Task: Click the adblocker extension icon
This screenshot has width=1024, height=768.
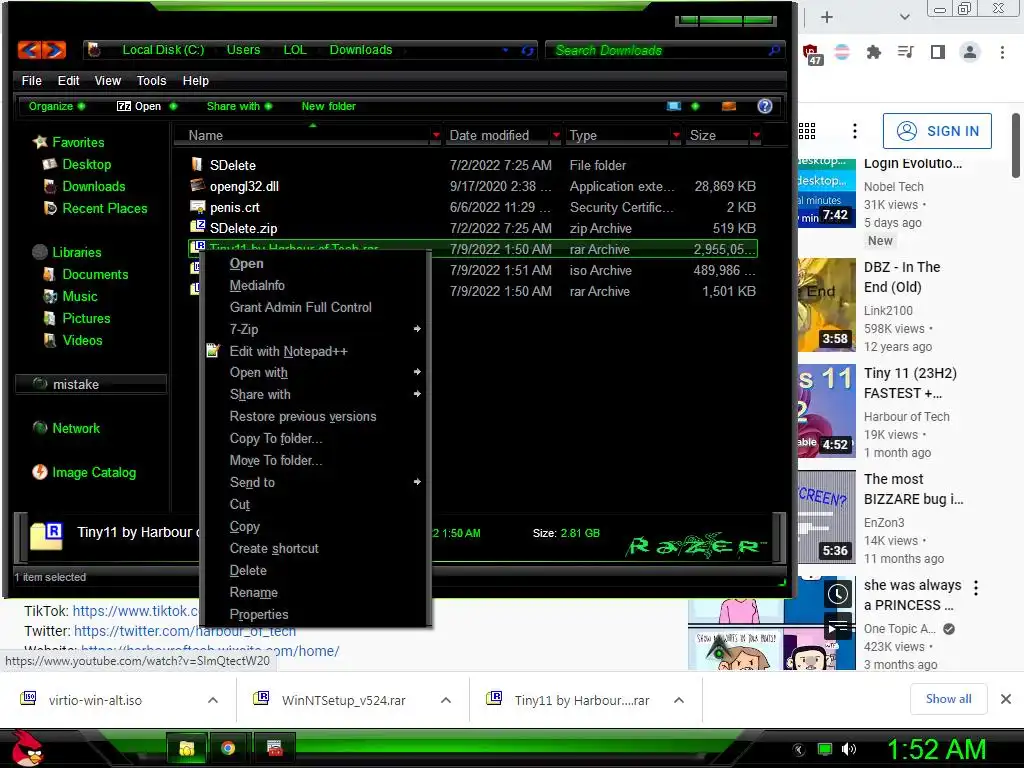Action: tap(812, 54)
